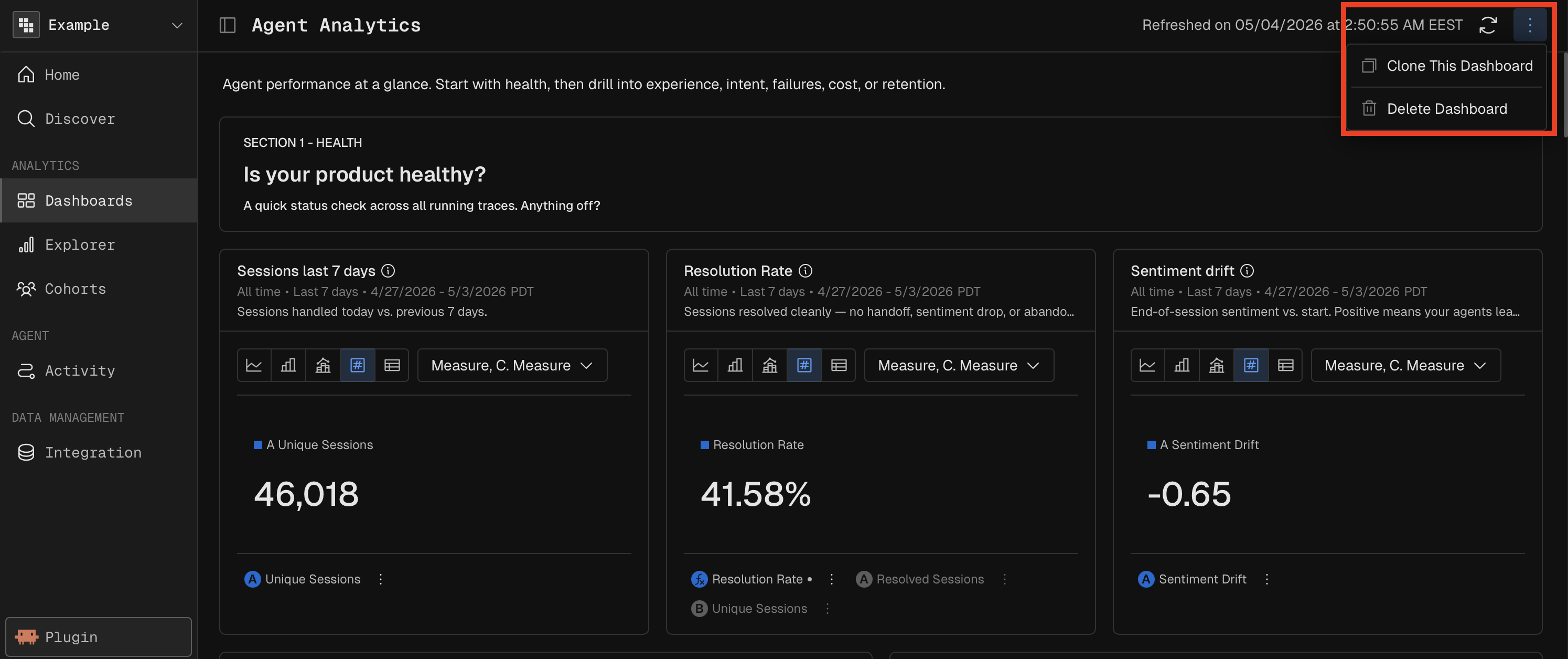The height and width of the screenshot is (659, 1568).
Task: Click the blue Resolution Rate legend swatch
Action: coord(704,445)
